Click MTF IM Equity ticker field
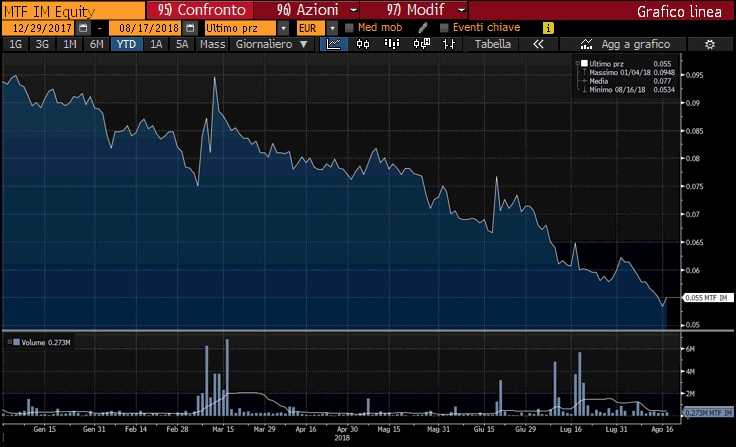Viewport: 736px width, 447px height. click(74, 11)
